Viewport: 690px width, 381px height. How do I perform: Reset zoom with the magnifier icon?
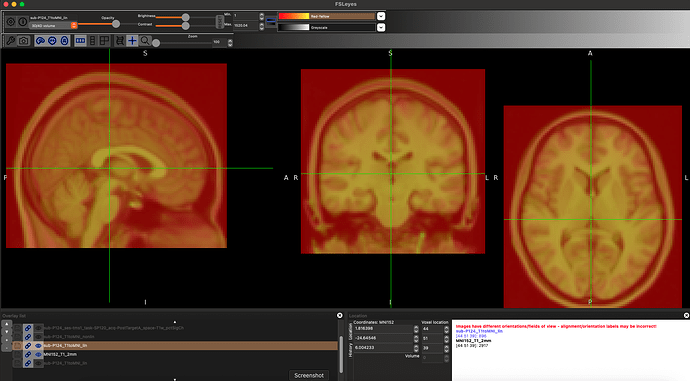point(145,41)
